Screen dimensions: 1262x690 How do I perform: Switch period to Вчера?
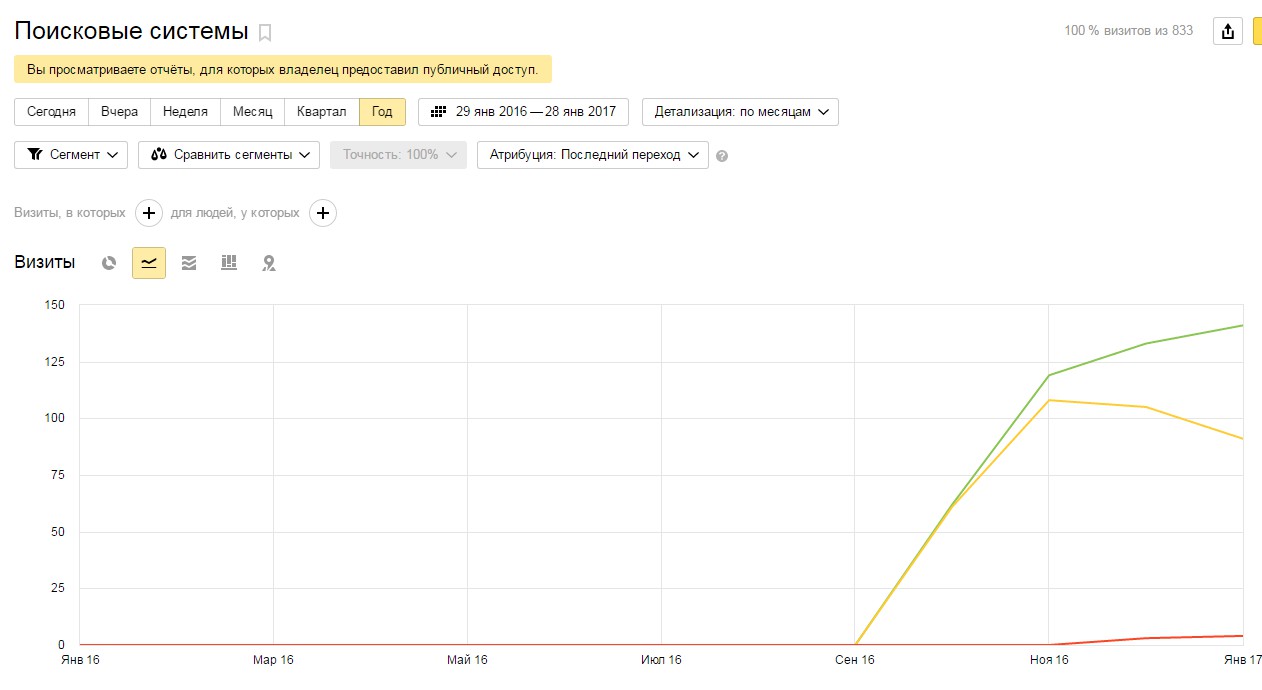[x=119, y=112]
